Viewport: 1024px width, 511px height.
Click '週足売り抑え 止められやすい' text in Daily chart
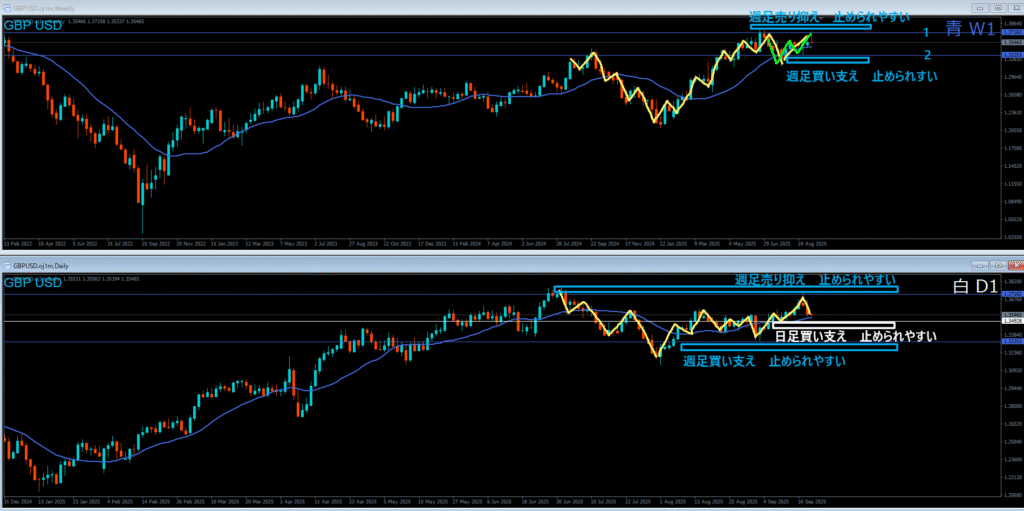(815, 280)
